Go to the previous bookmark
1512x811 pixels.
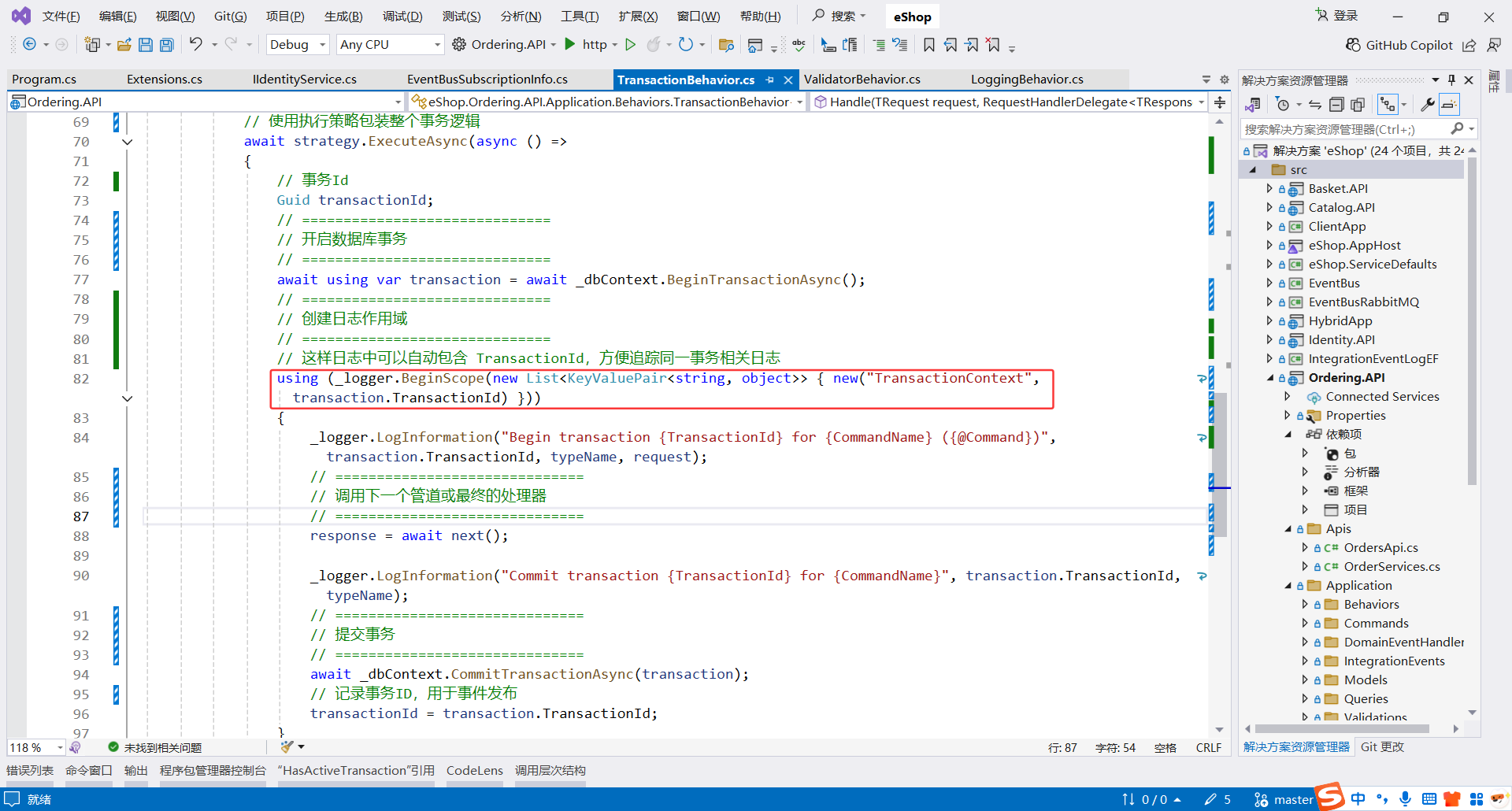click(951, 45)
